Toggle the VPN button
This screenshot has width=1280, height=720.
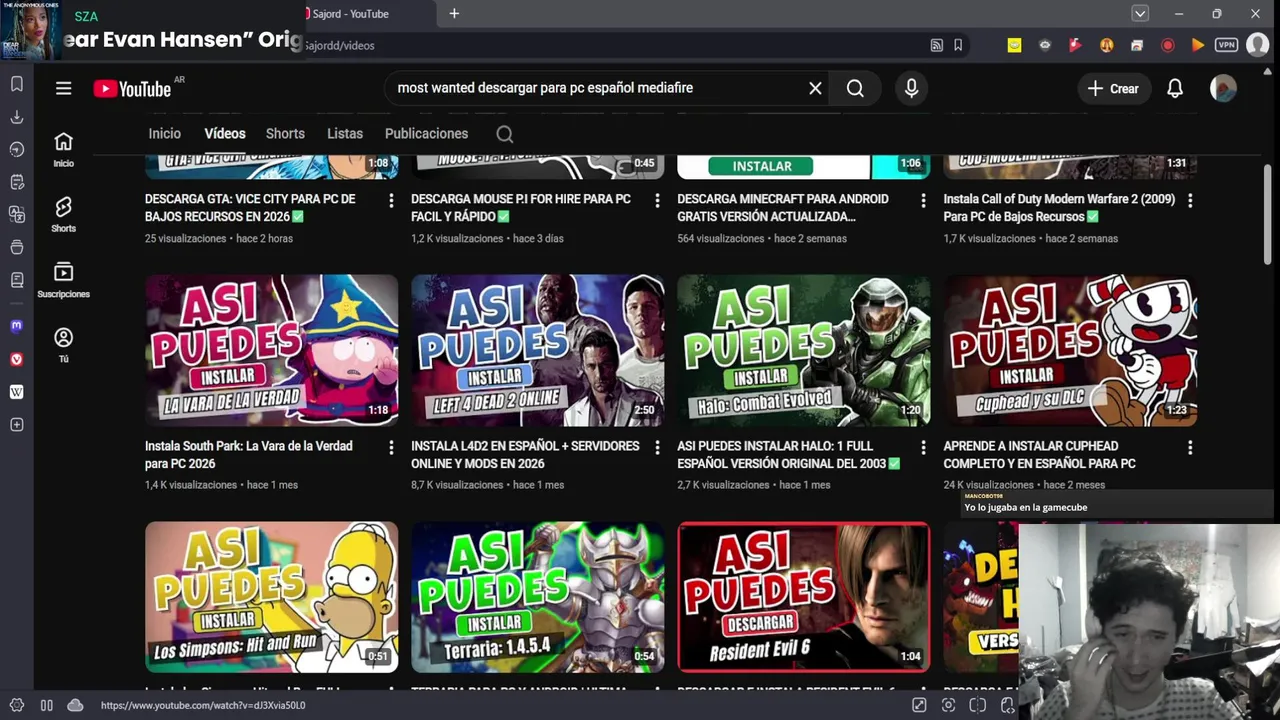click(1227, 45)
